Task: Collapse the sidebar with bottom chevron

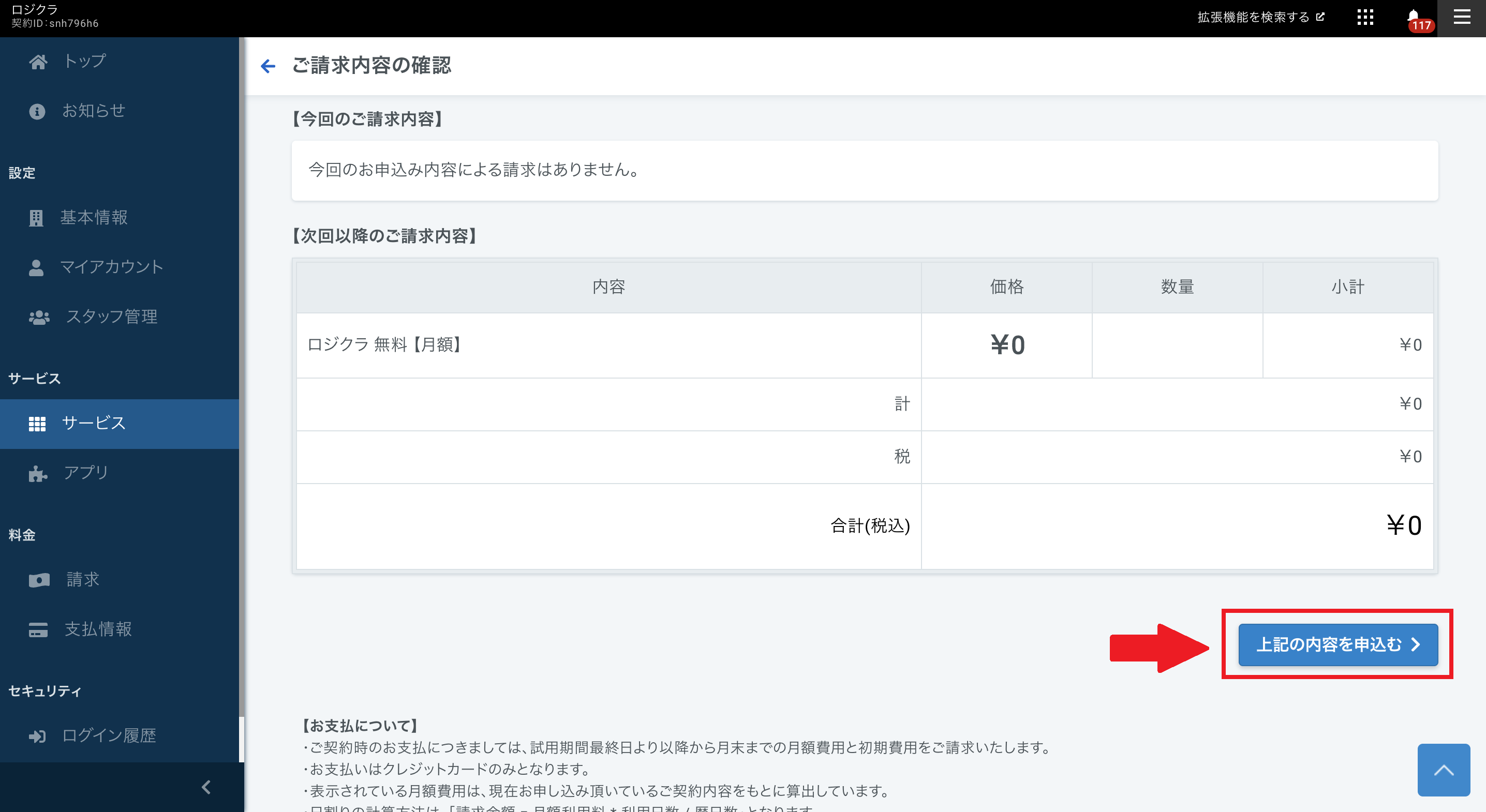Action: pyautogui.click(x=206, y=787)
